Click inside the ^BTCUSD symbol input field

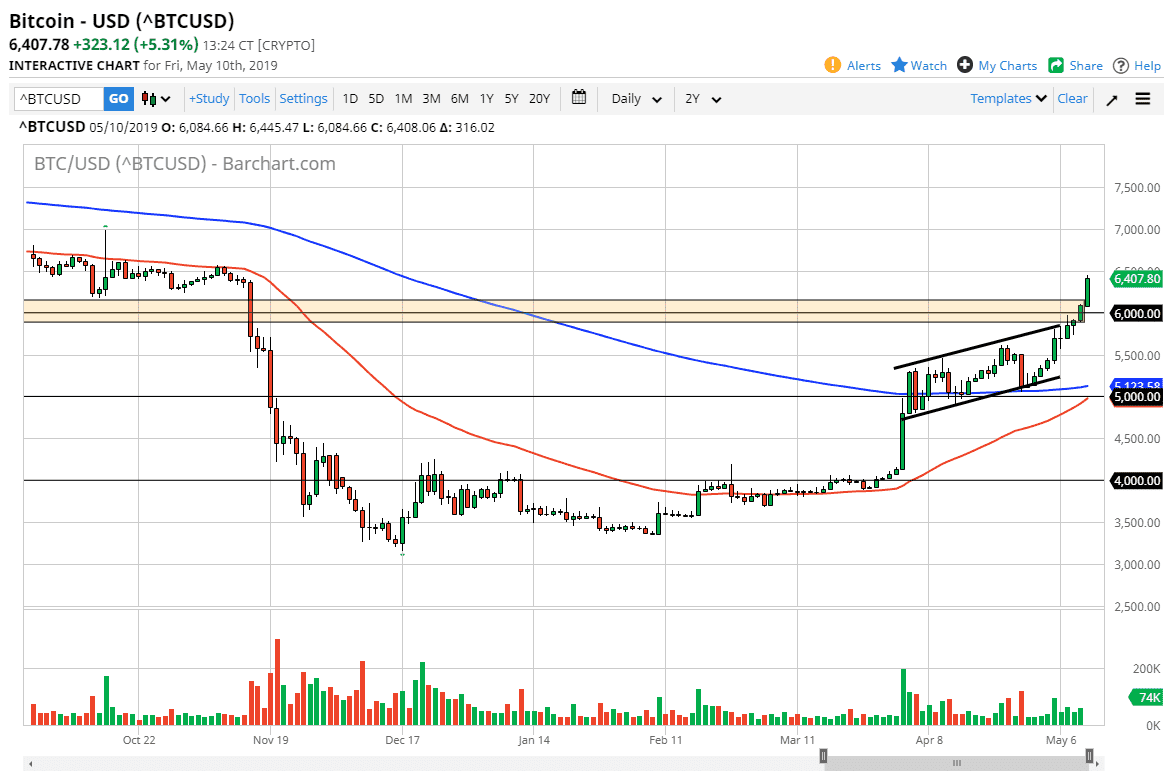(x=55, y=98)
